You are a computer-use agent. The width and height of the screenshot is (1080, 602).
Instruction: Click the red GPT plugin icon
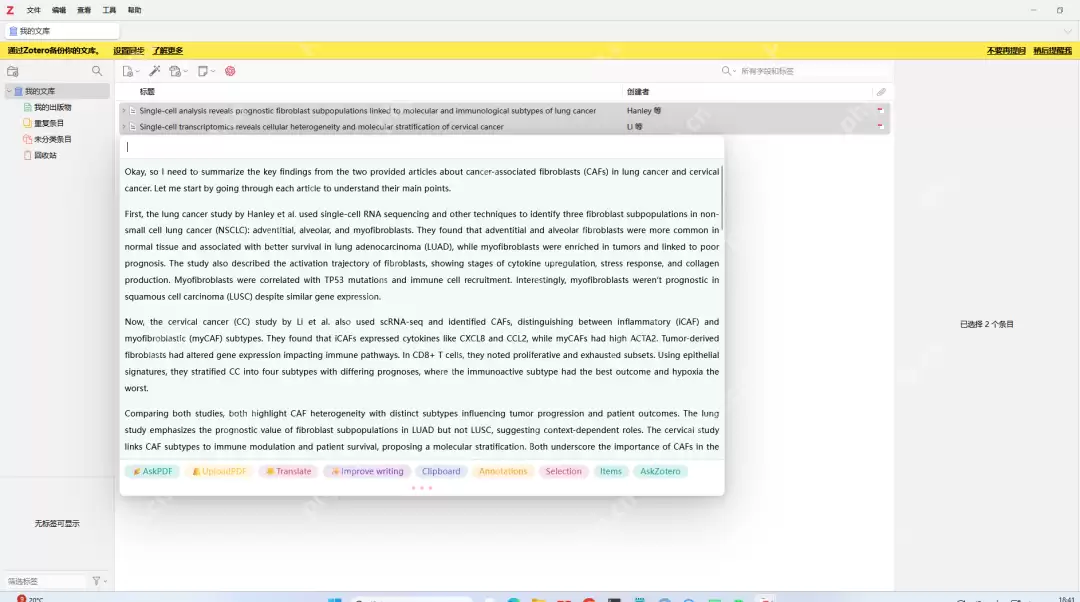pos(230,71)
